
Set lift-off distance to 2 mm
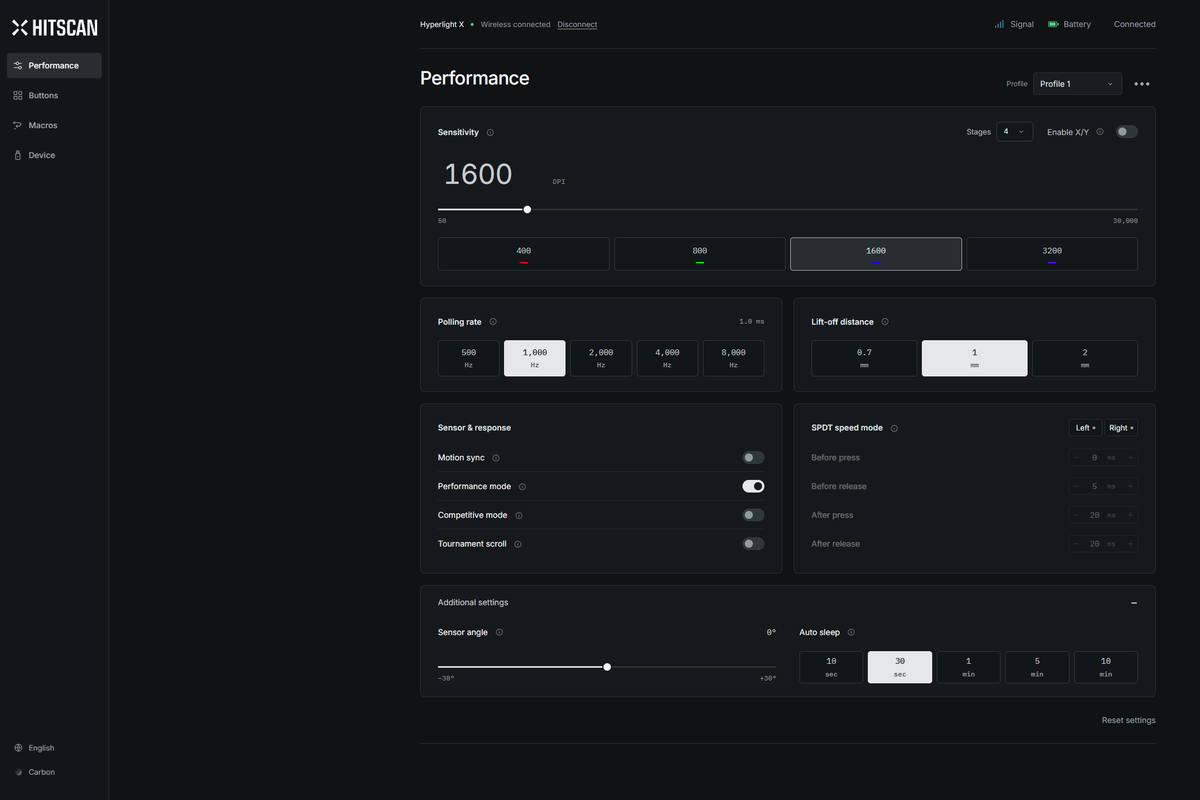pos(1085,358)
